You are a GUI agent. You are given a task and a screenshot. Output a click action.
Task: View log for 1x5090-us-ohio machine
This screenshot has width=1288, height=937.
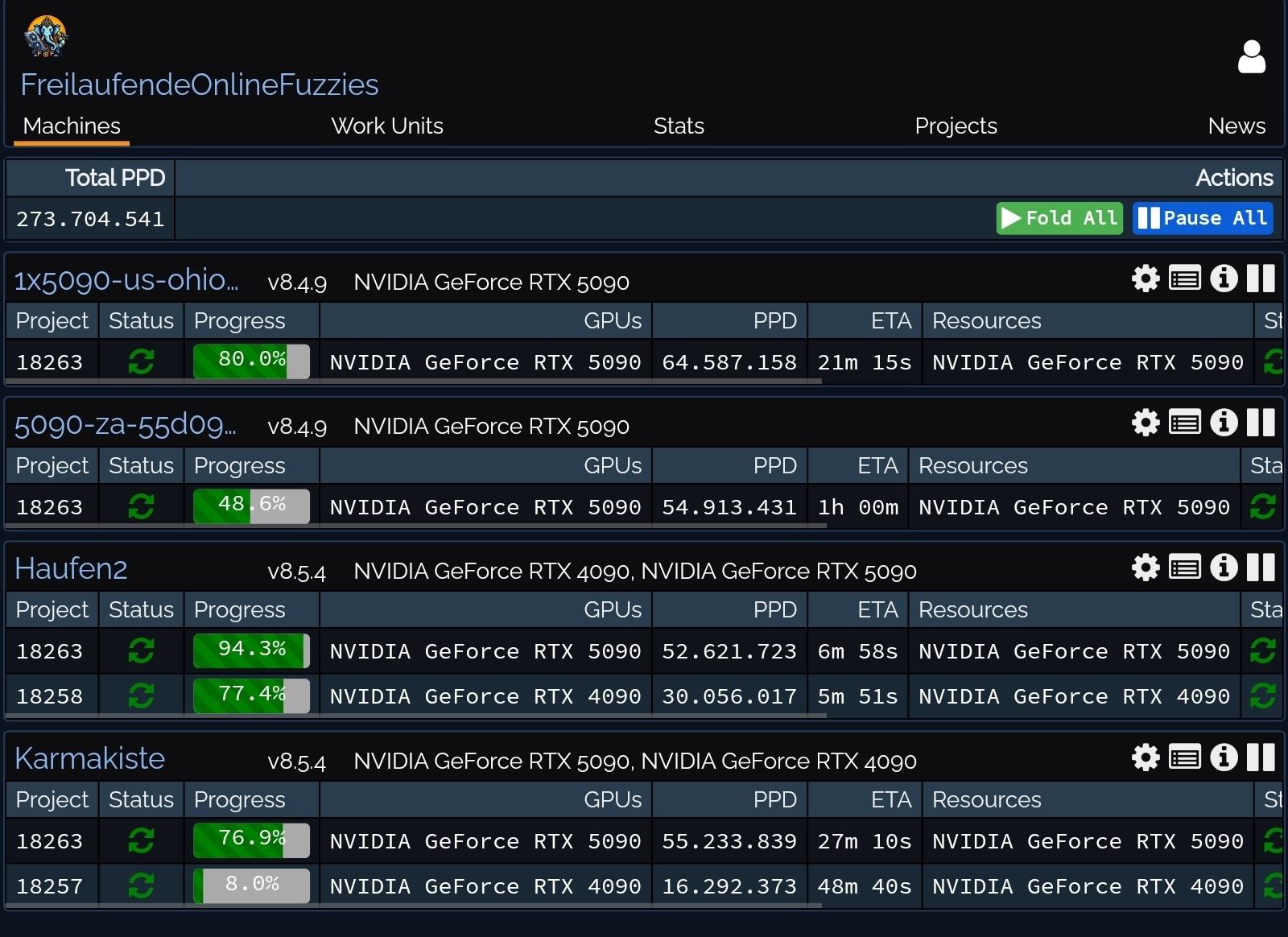click(1185, 279)
